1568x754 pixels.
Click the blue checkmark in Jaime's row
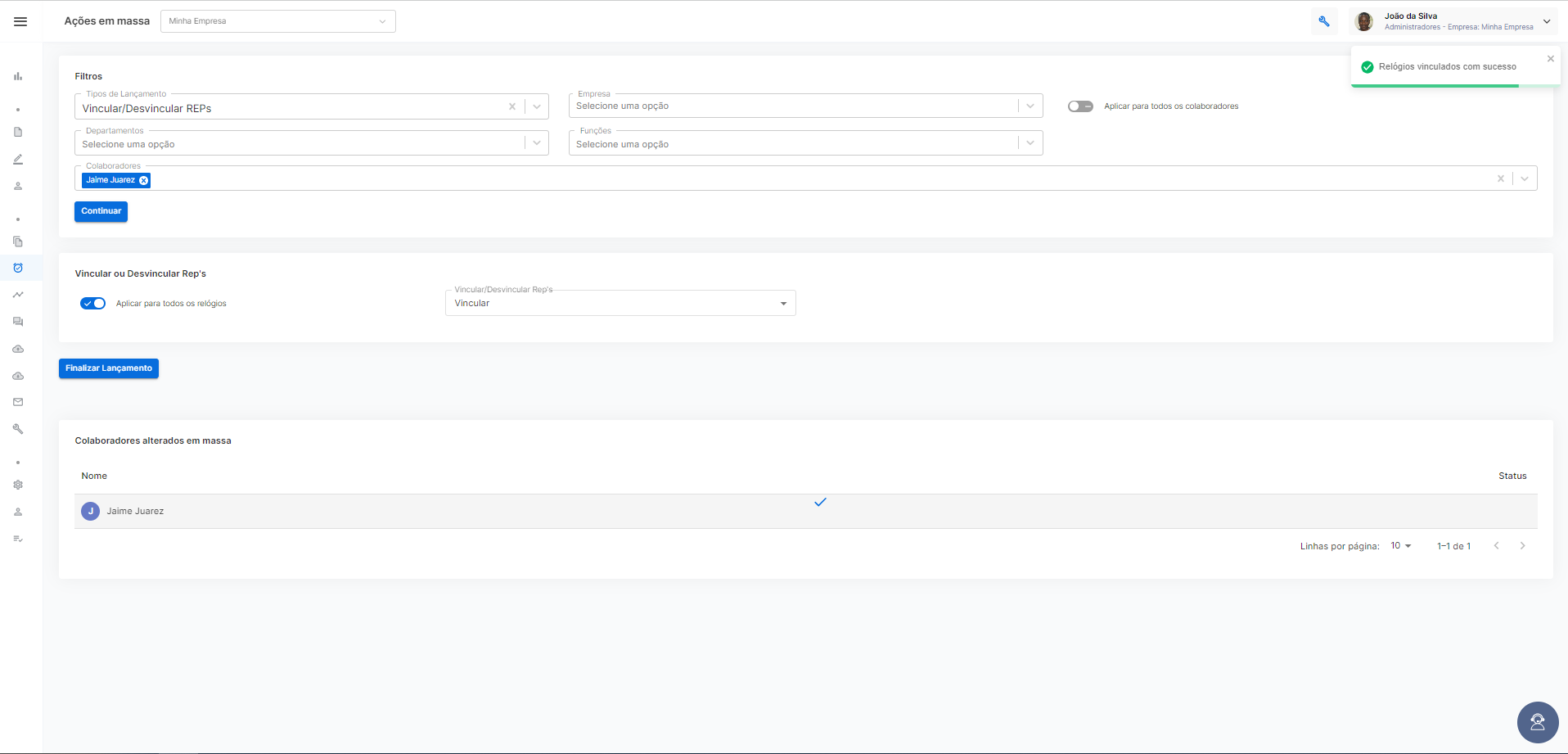tap(820, 502)
